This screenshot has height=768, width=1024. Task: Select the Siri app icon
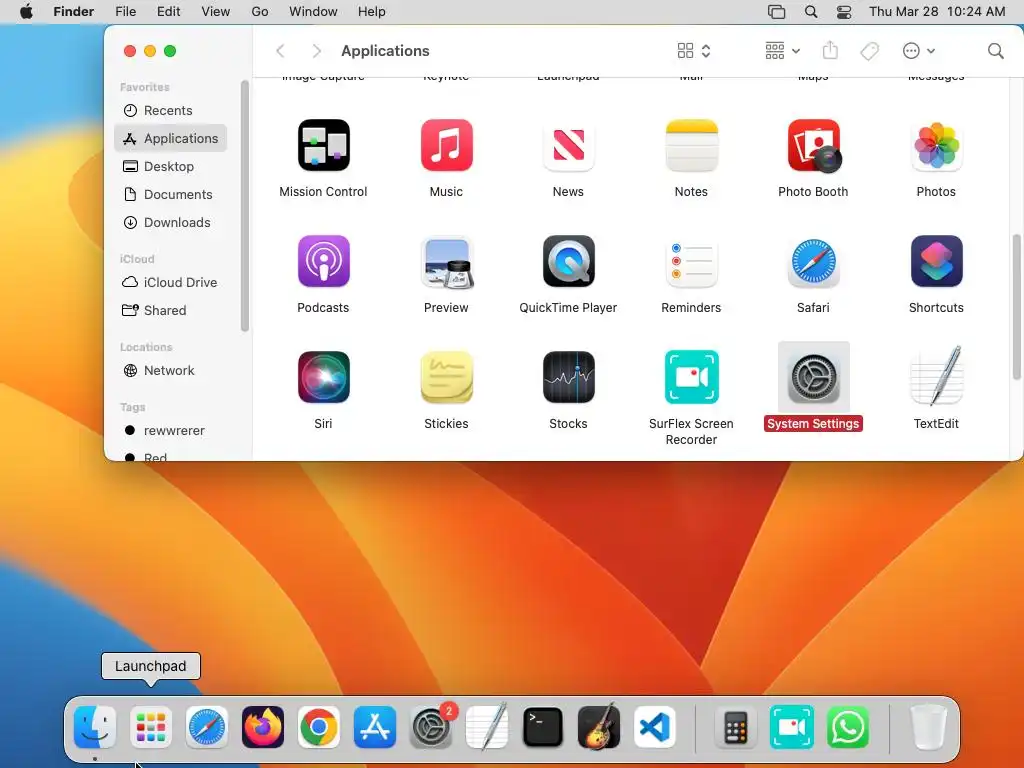tap(323, 377)
